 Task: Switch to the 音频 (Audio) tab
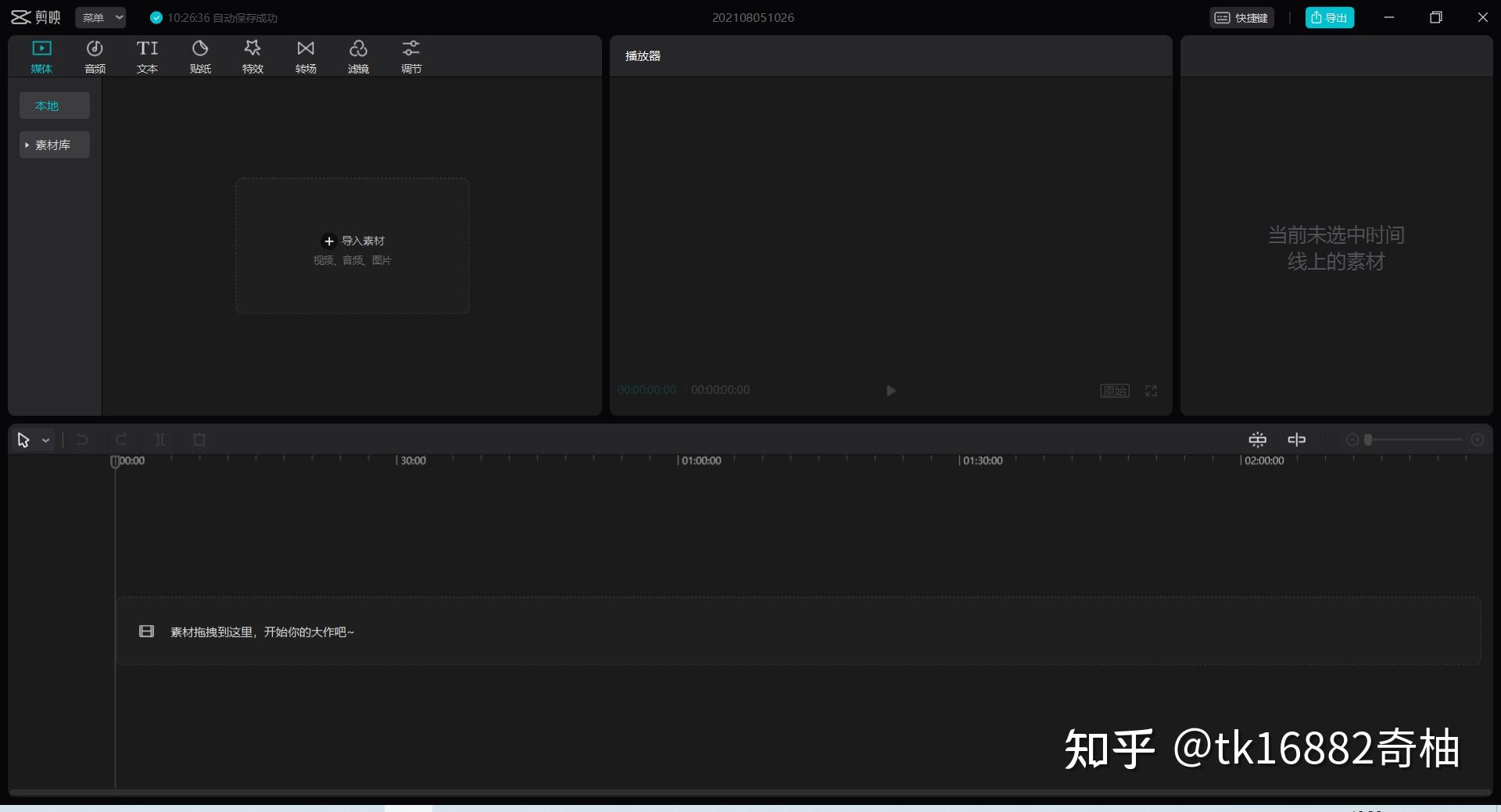tap(95, 57)
